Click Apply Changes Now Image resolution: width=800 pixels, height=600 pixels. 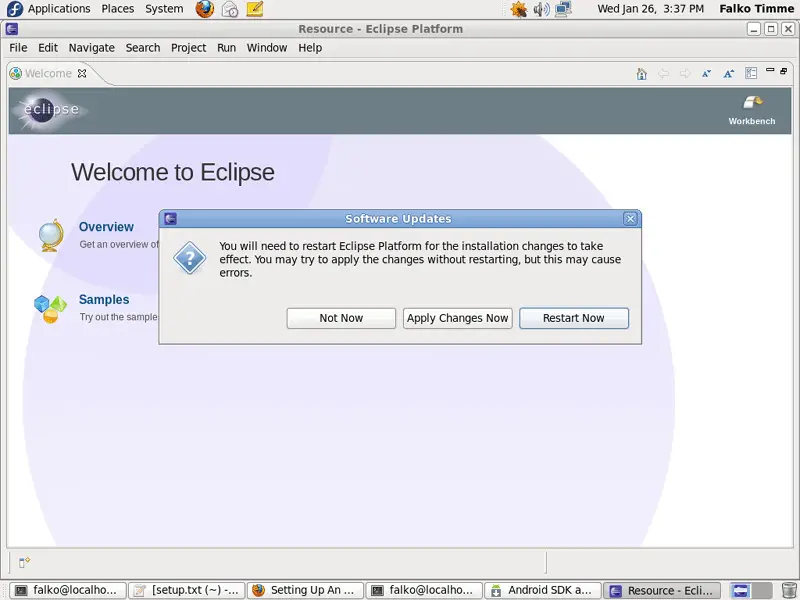pos(458,318)
